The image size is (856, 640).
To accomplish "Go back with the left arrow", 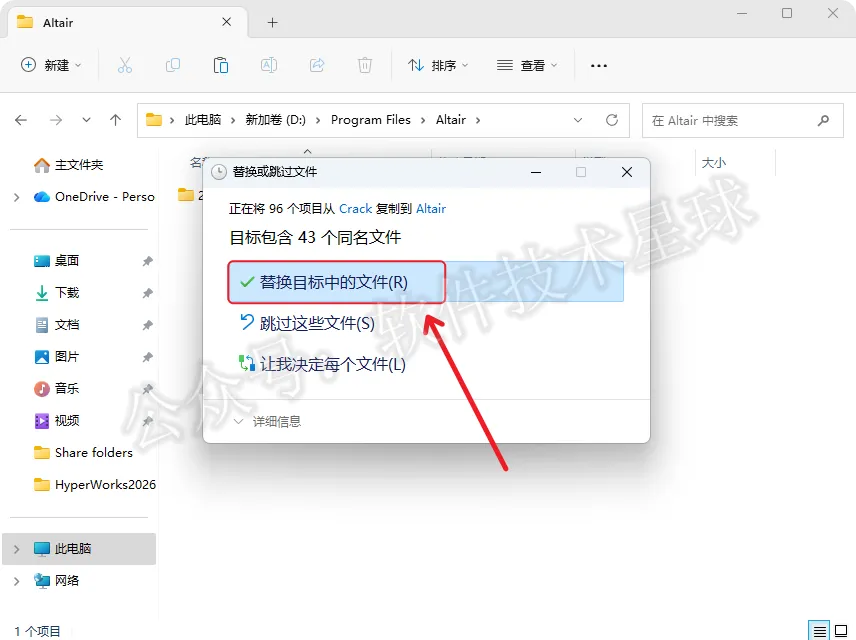I will pos(21,120).
